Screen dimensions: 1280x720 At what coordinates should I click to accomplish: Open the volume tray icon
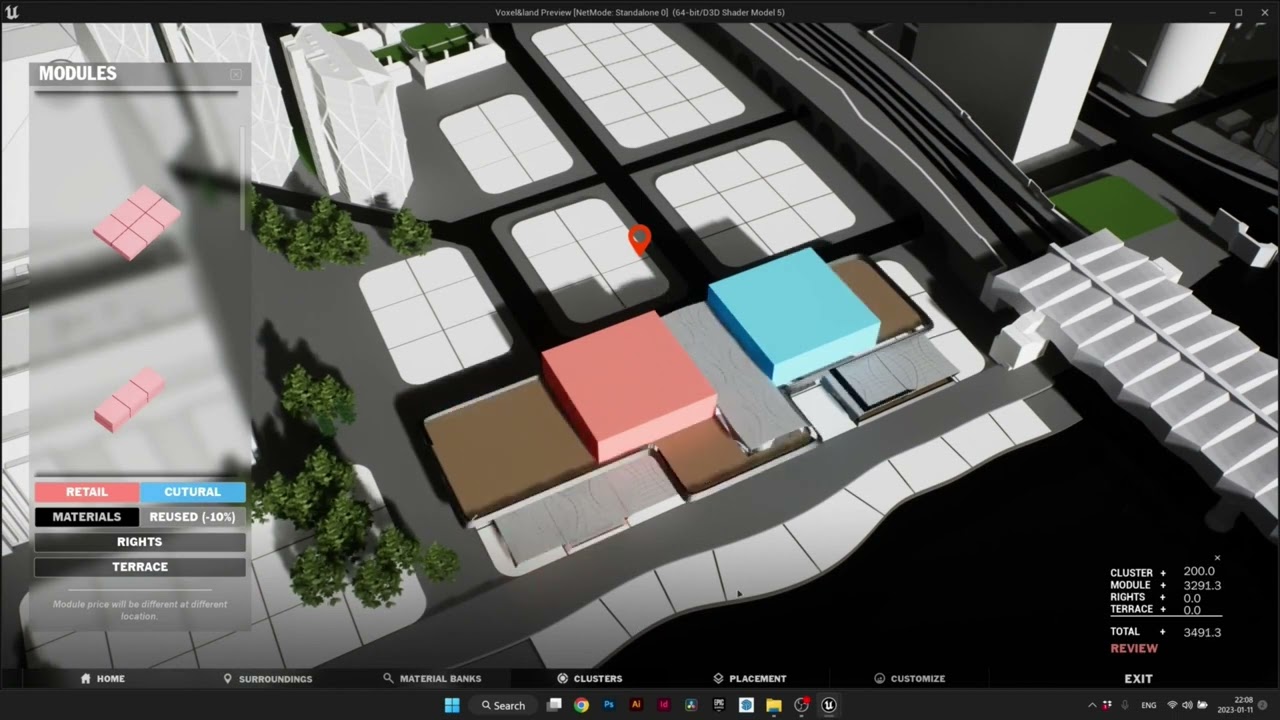tap(1188, 705)
